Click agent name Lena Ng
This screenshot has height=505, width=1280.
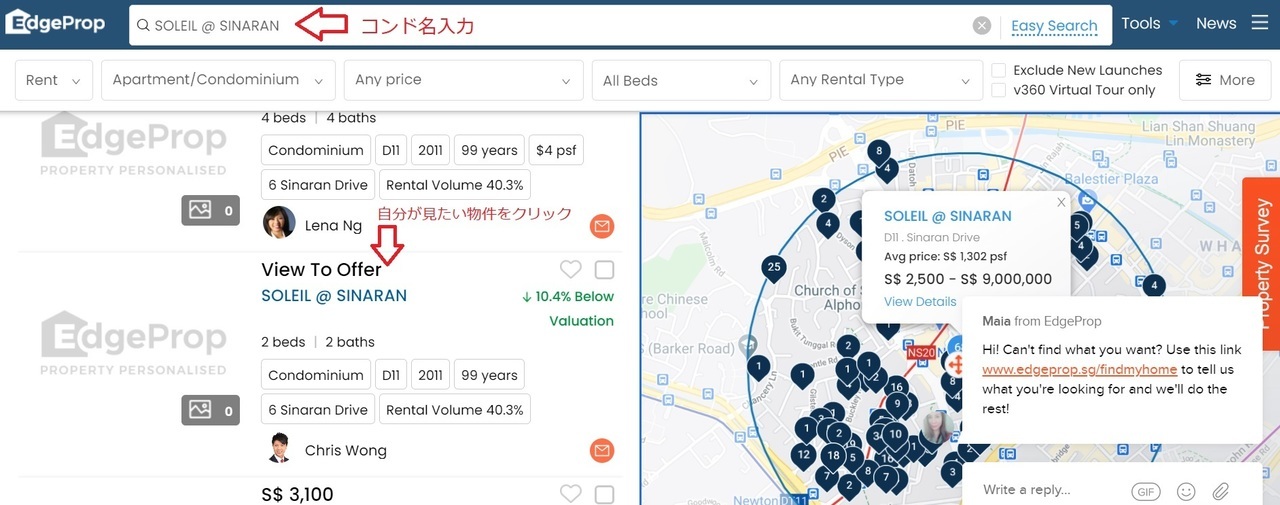pyautogui.click(x=334, y=226)
